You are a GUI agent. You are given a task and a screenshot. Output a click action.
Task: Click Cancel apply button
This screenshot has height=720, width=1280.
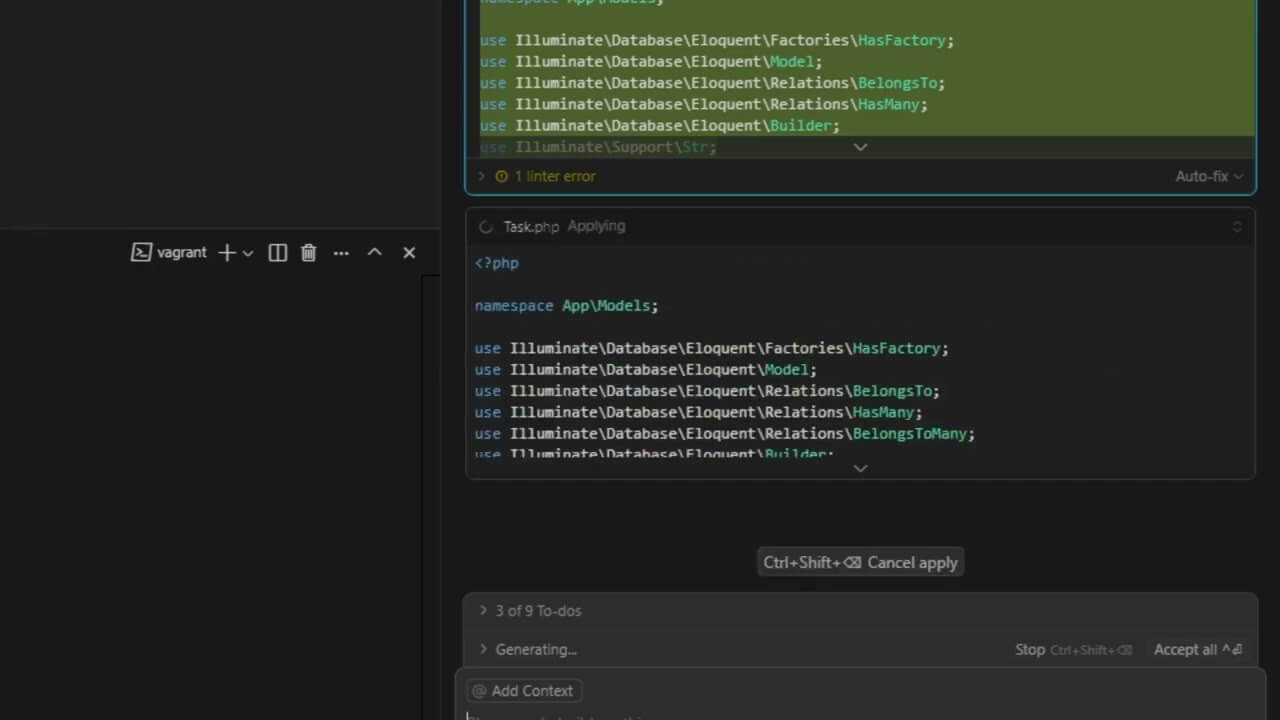(x=860, y=562)
